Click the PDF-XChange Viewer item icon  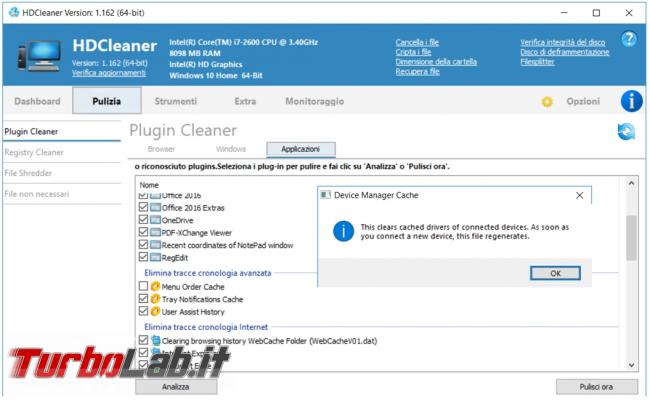click(155, 232)
